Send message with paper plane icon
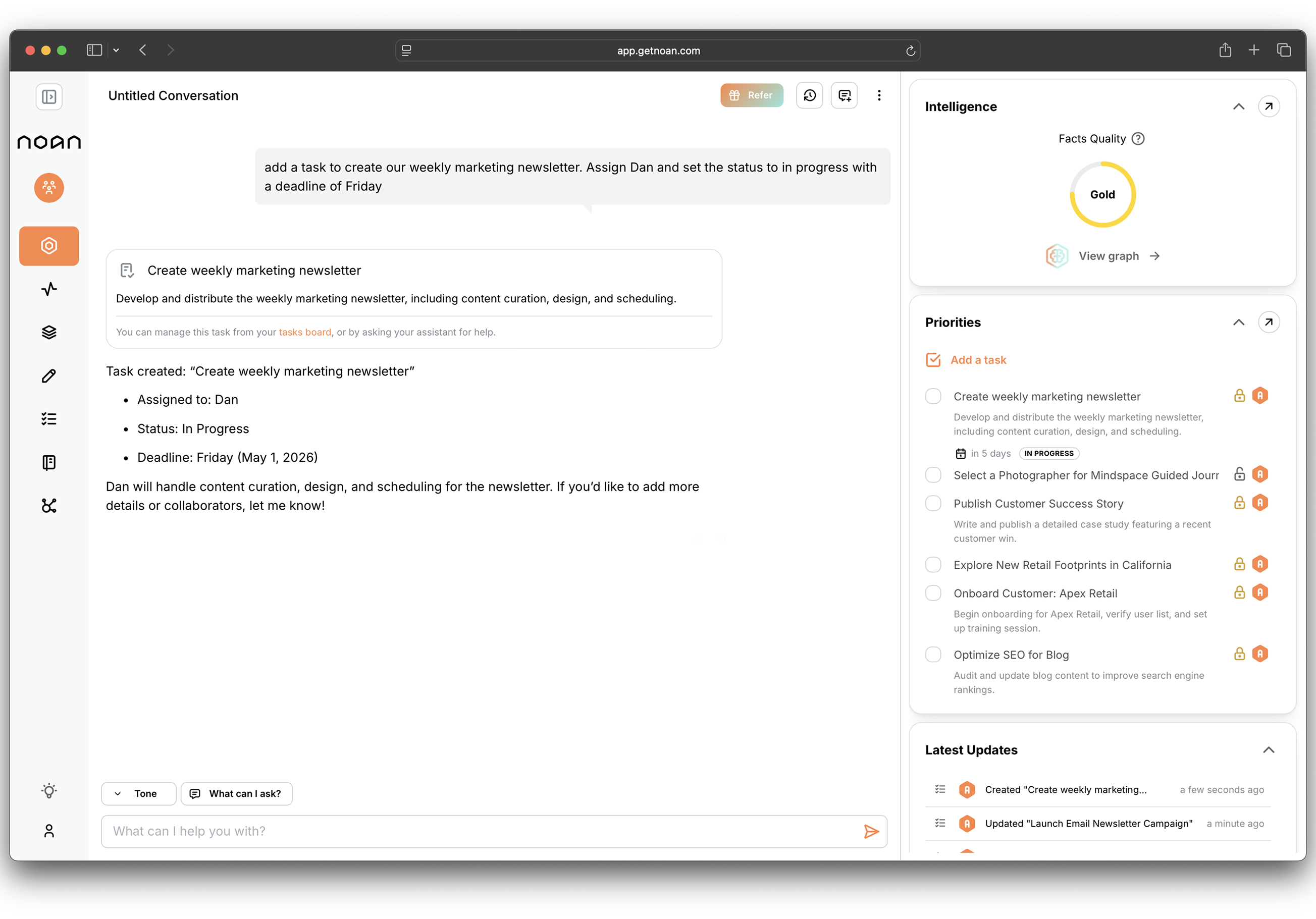The width and height of the screenshot is (1316, 919). [x=871, y=831]
